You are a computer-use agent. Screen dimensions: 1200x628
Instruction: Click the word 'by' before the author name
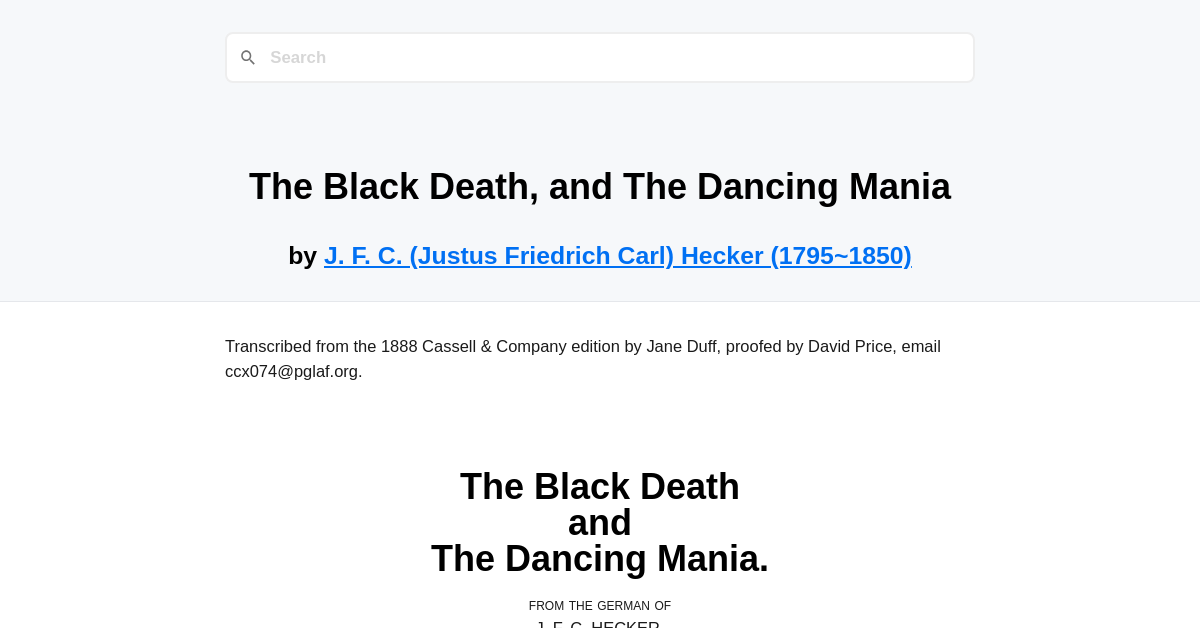tap(303, 255)
